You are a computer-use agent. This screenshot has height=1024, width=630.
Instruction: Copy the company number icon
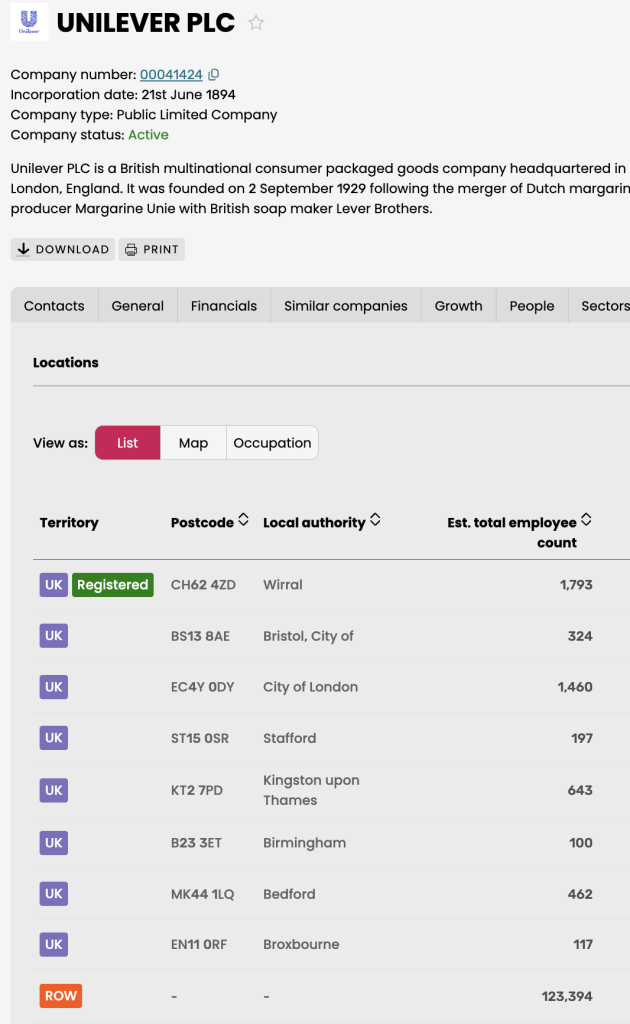214,75
